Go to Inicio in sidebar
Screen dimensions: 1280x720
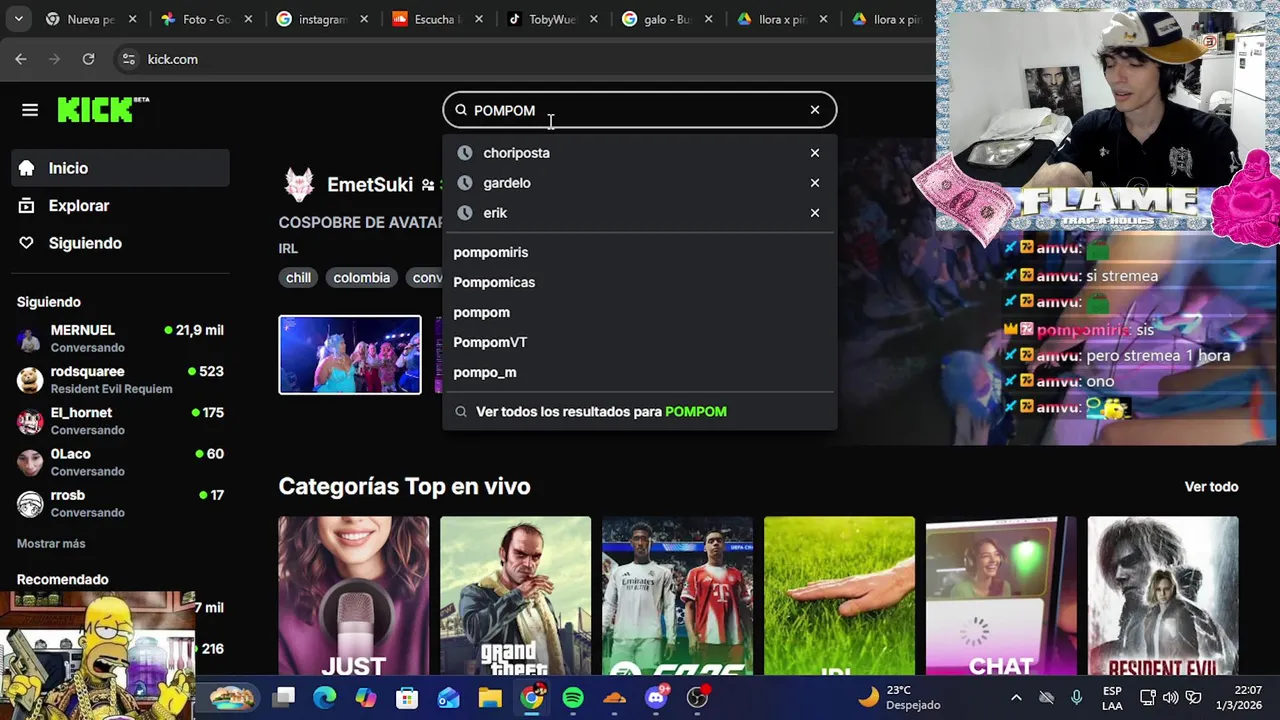click(x=120, y=168)
